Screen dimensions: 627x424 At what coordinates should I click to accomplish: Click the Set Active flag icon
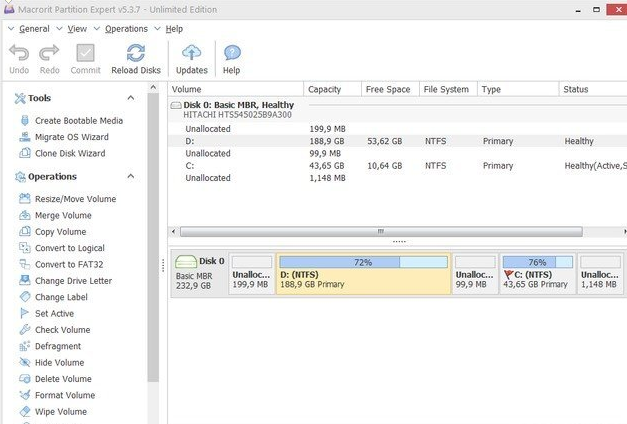(25, 313)
